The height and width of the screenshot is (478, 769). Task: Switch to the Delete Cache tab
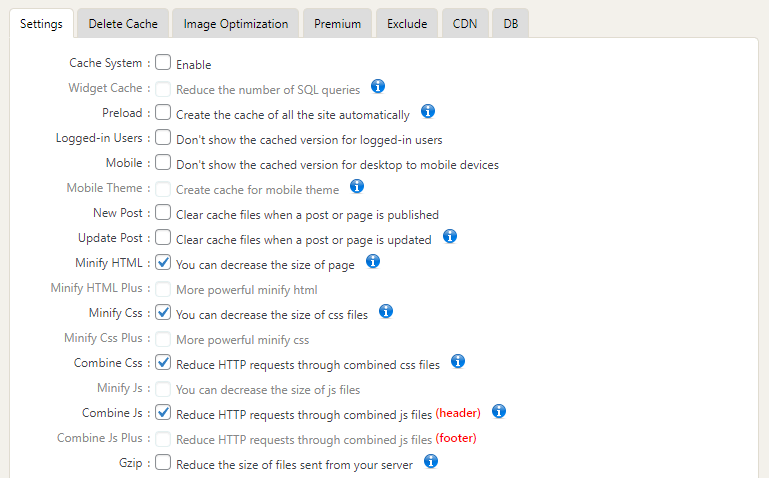tap(123, 23)
